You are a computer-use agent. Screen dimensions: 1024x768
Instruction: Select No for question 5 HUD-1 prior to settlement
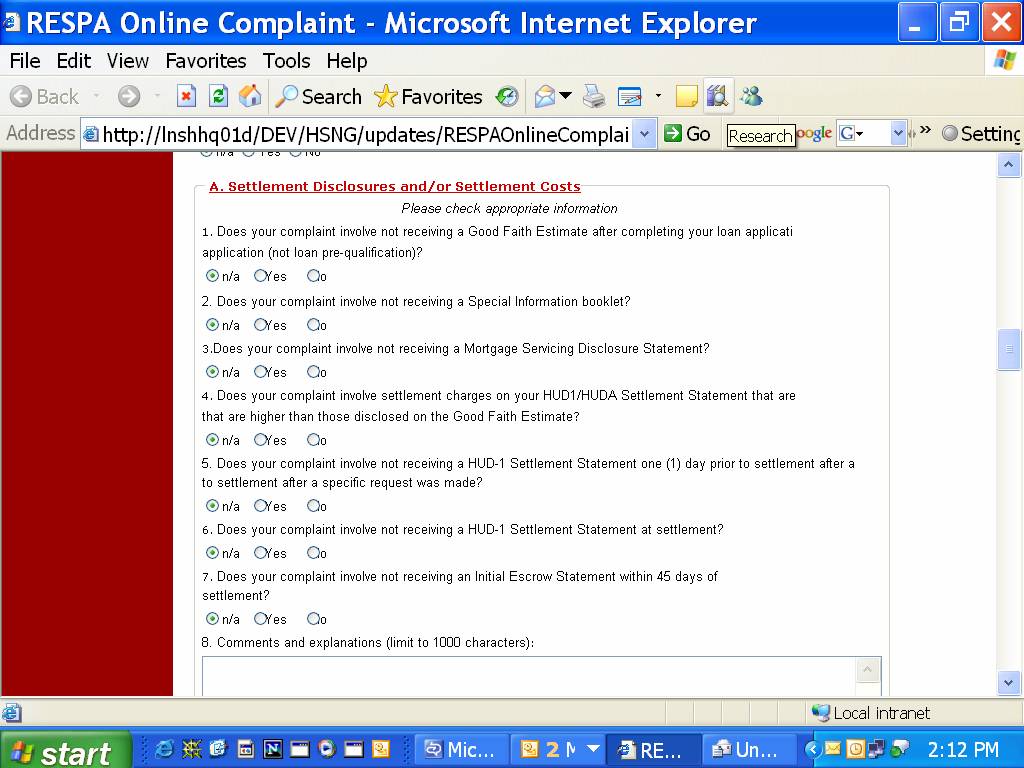(313, 505)
